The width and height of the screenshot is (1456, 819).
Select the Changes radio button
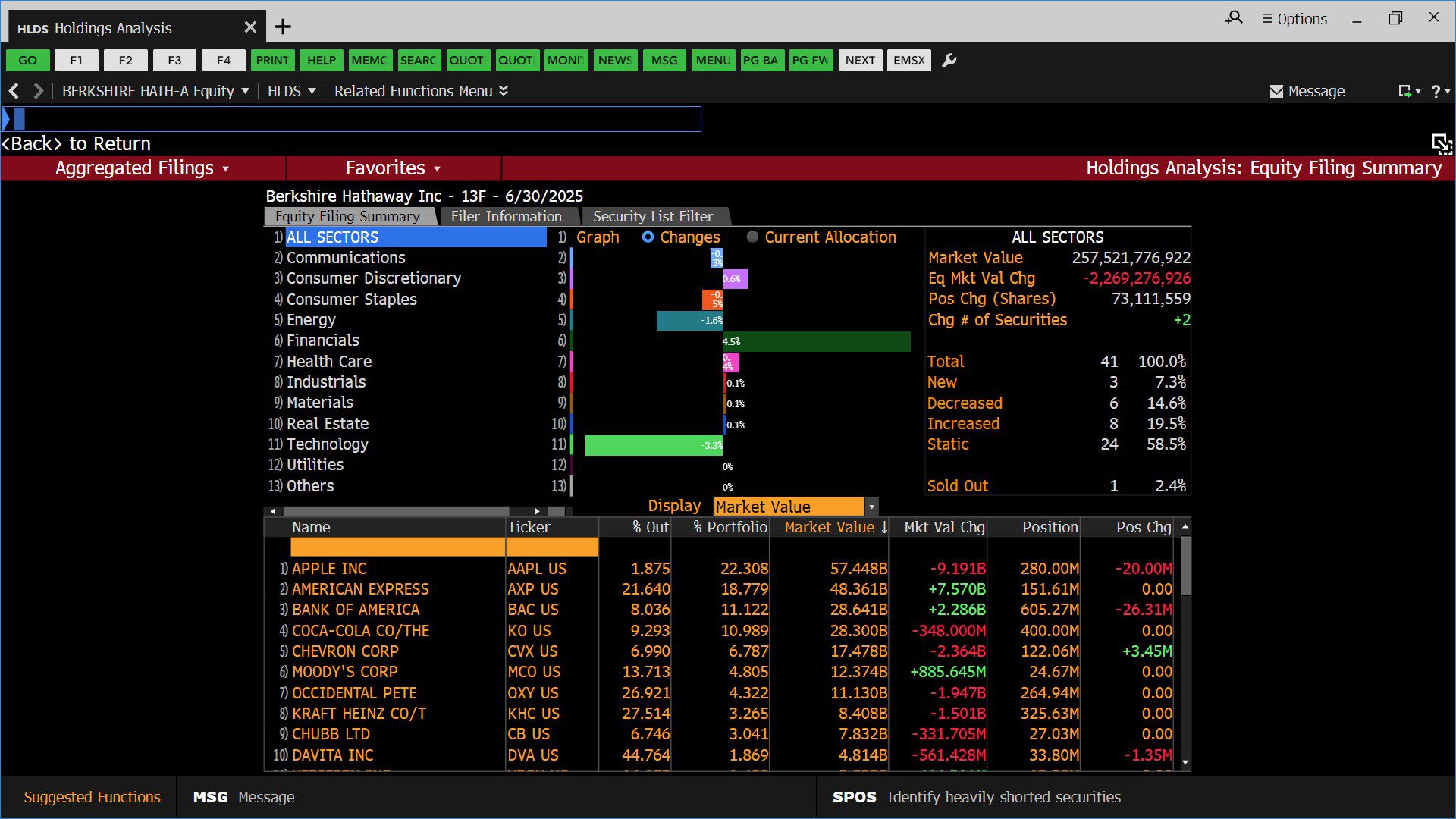648,237
